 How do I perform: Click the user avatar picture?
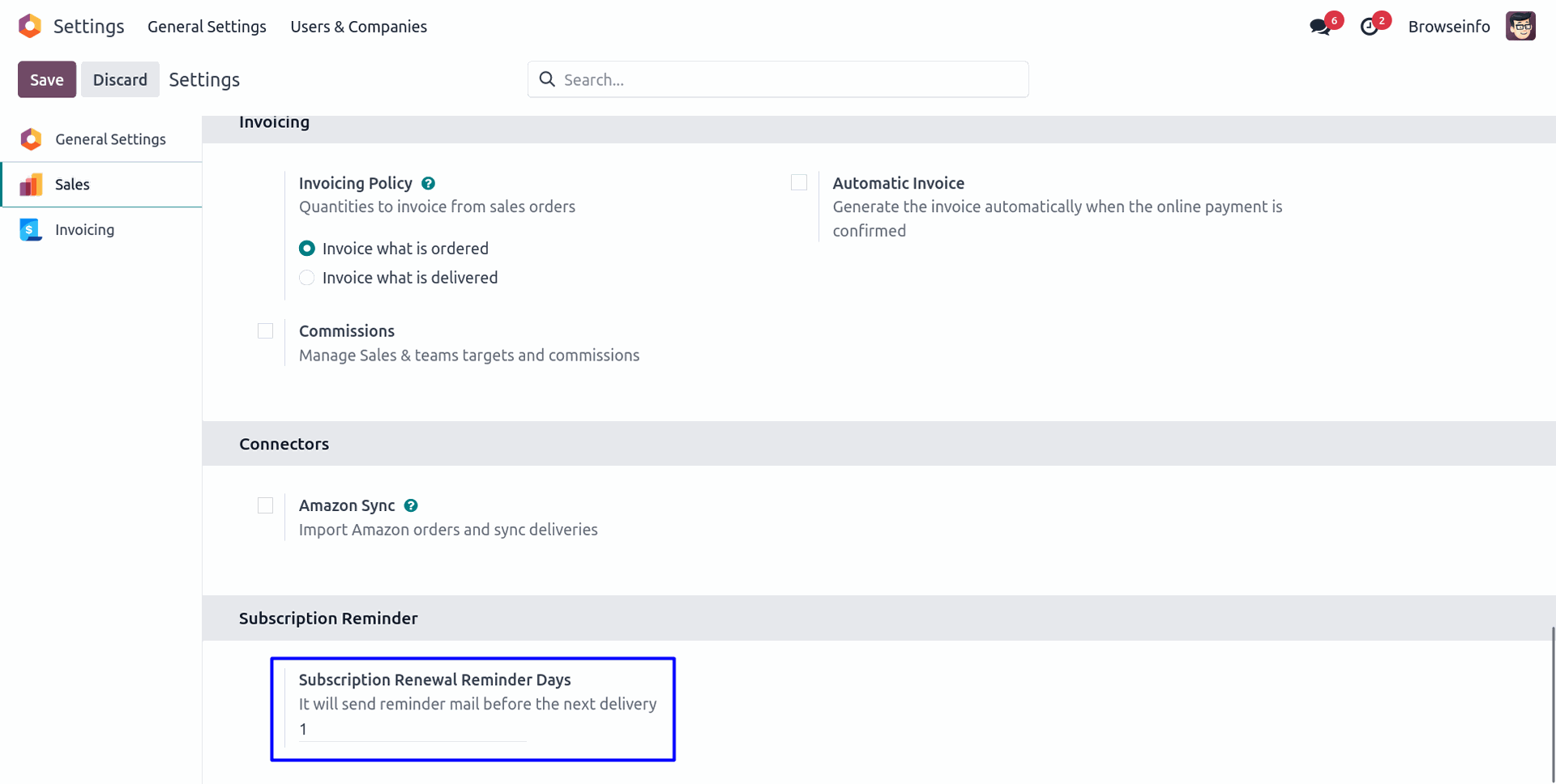[1520, 26]
